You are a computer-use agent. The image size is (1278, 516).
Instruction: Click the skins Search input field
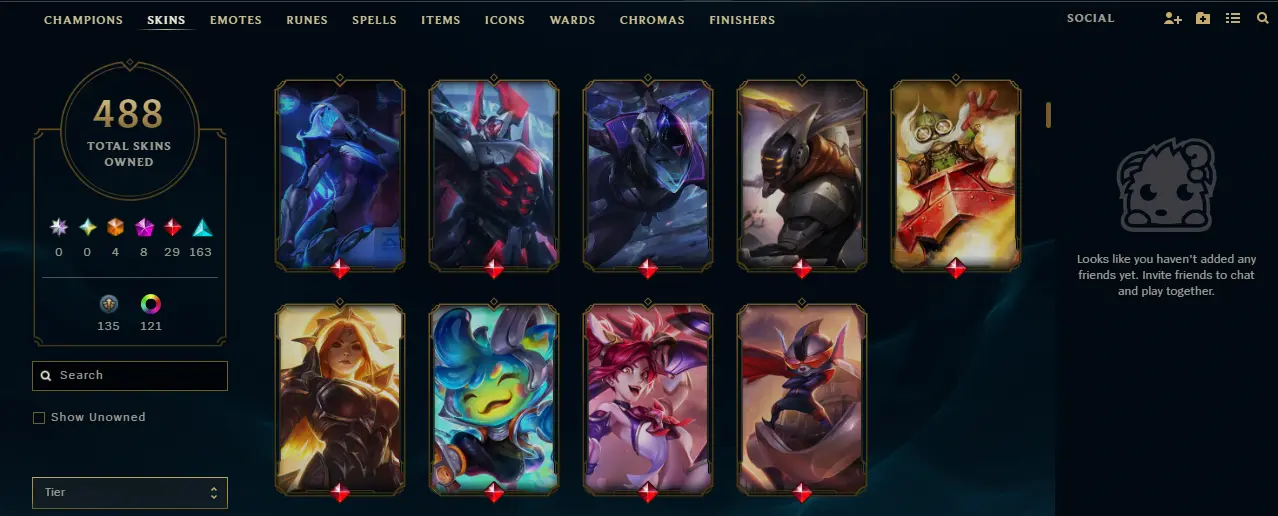click(130, 376)
